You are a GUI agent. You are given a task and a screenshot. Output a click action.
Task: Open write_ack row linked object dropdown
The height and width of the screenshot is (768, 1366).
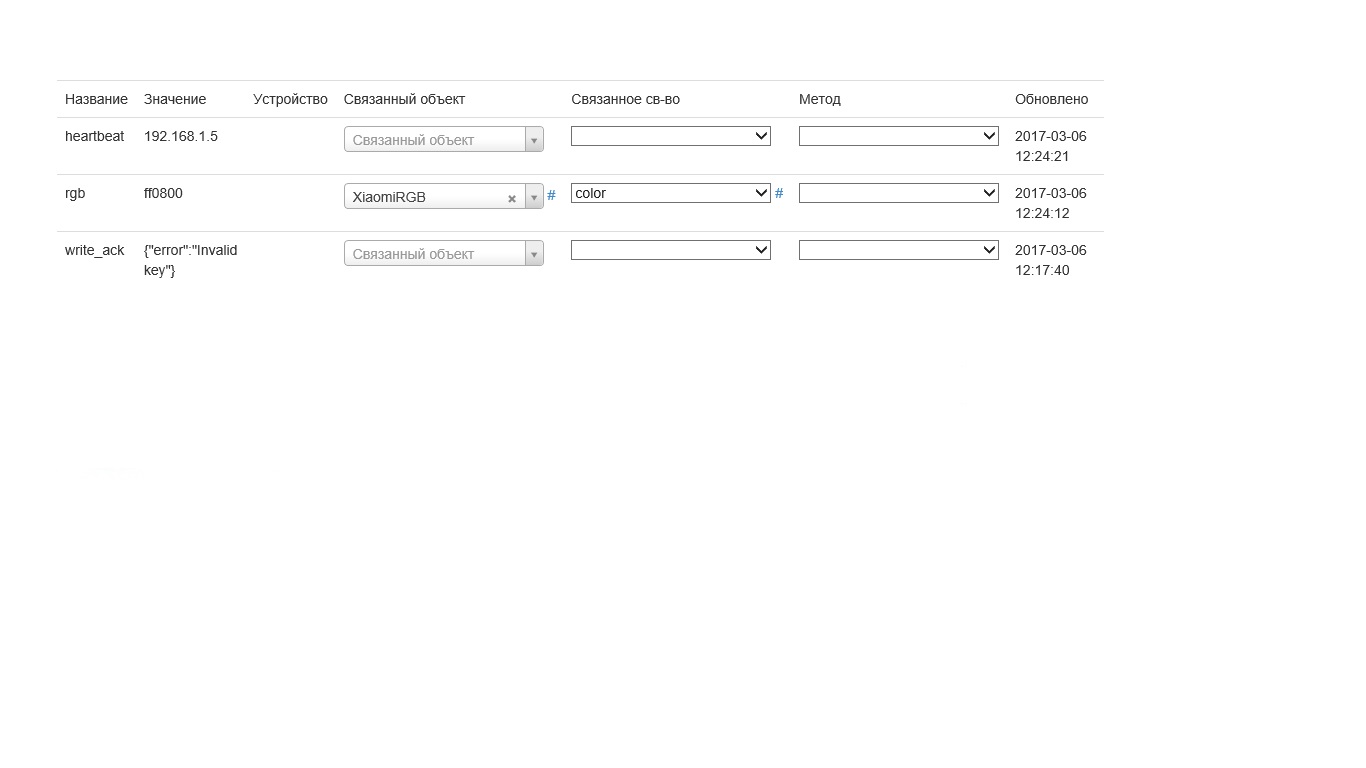tap(443, 254)
